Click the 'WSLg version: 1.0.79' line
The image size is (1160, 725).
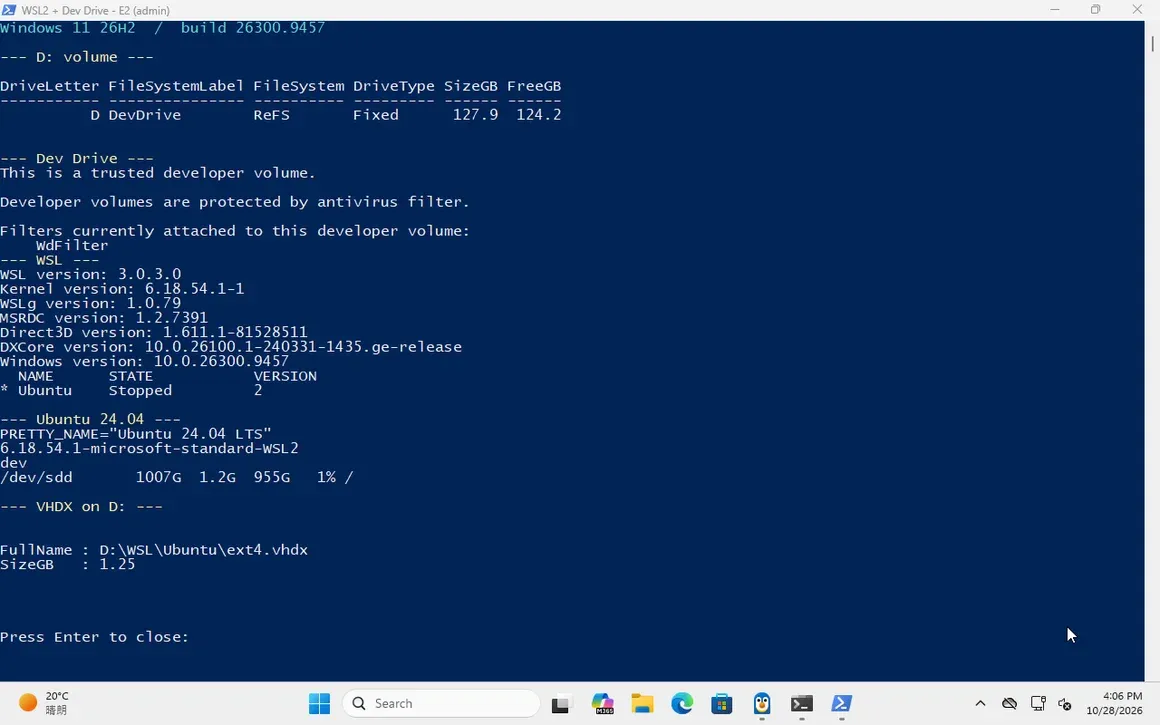[x=90, y=304]
